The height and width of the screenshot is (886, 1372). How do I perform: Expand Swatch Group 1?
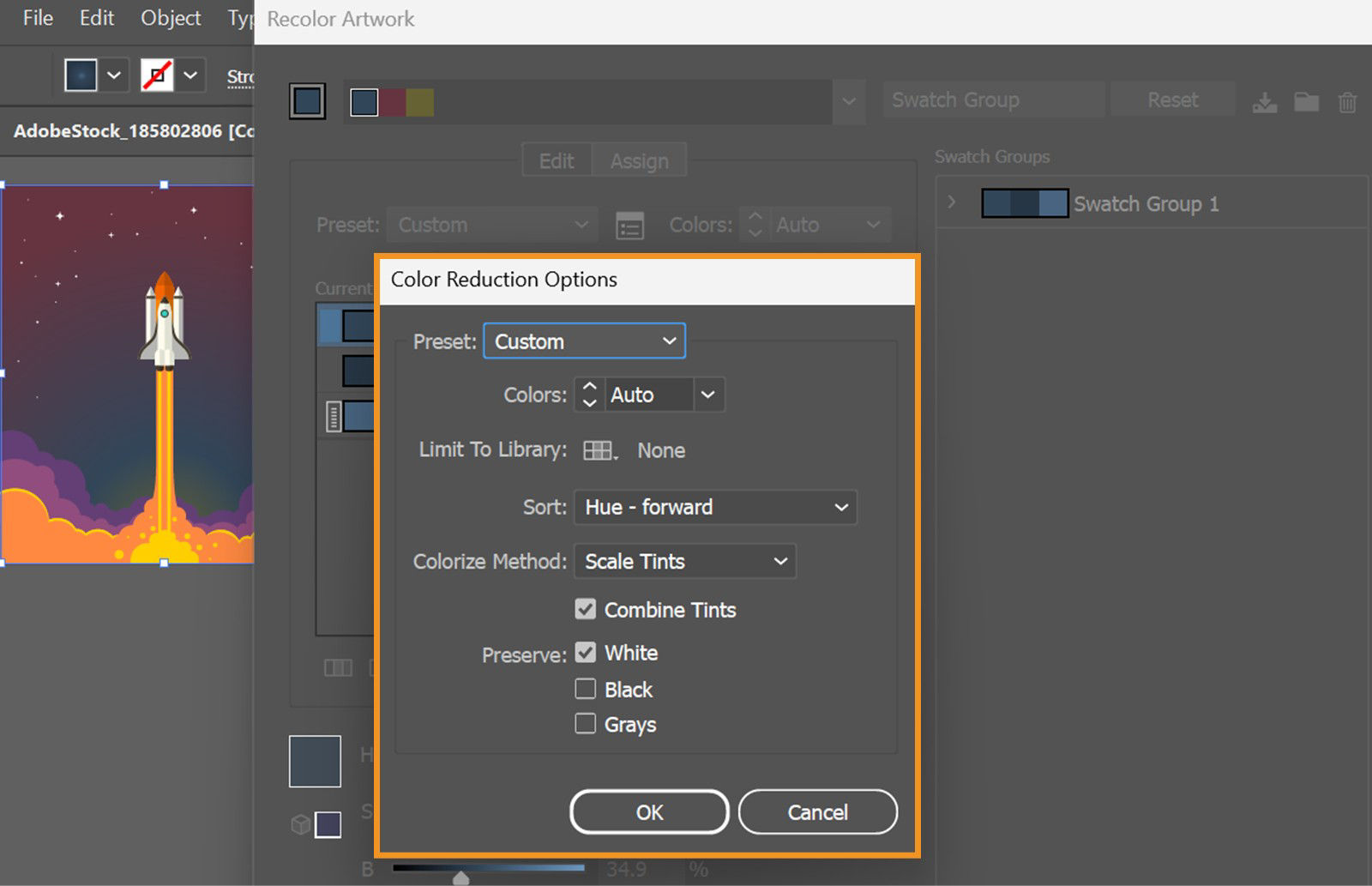951,202
